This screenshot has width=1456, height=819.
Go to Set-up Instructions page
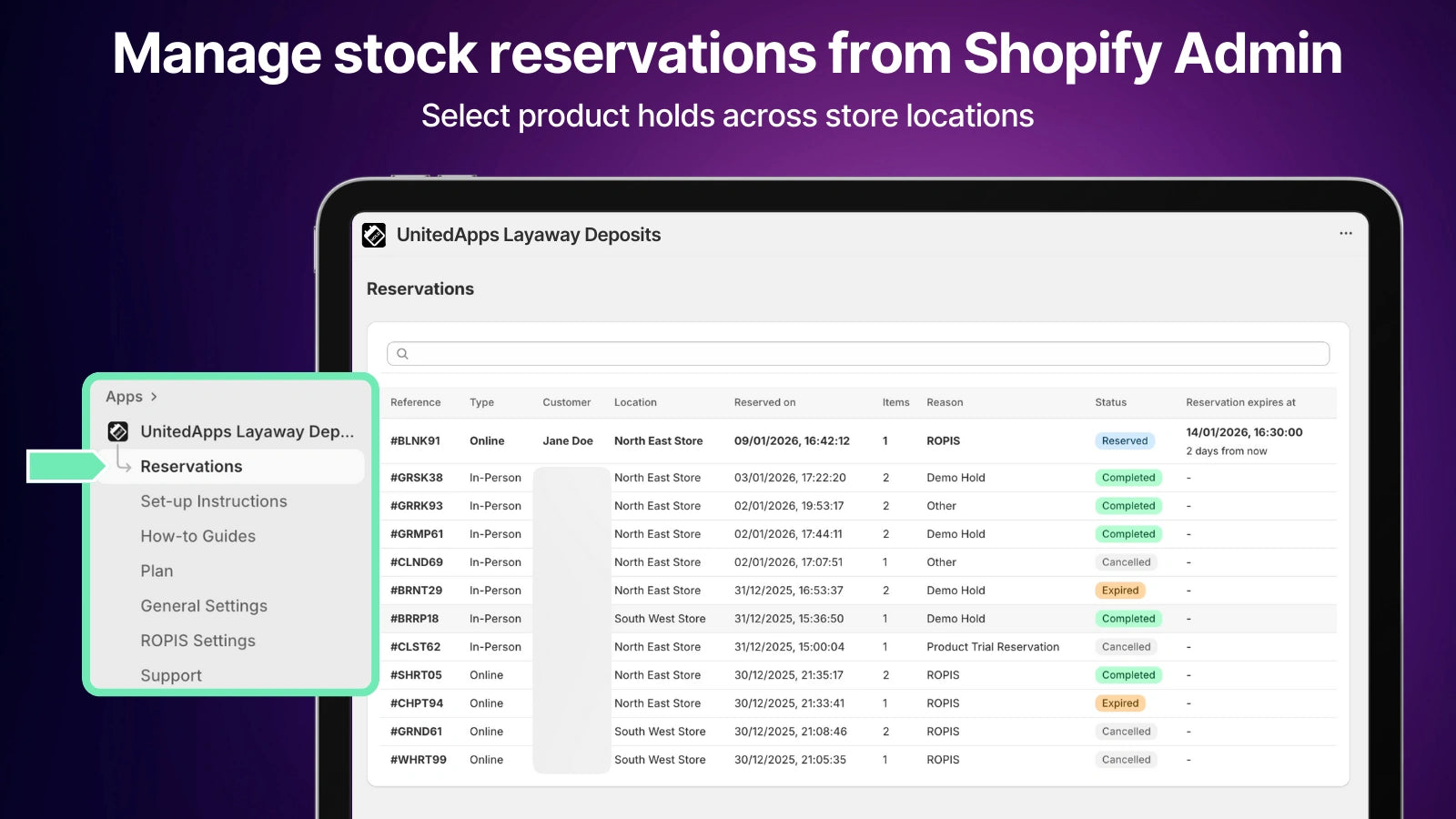point(213,501)
